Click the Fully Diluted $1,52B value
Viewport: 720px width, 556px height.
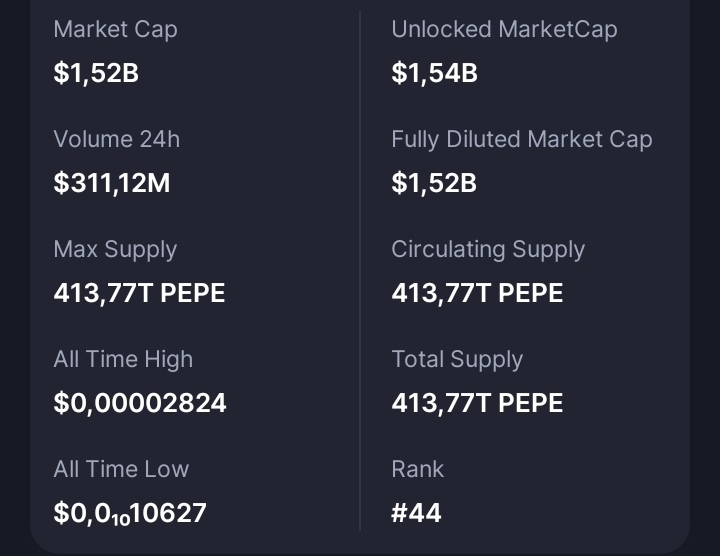(x=434, y=183)
